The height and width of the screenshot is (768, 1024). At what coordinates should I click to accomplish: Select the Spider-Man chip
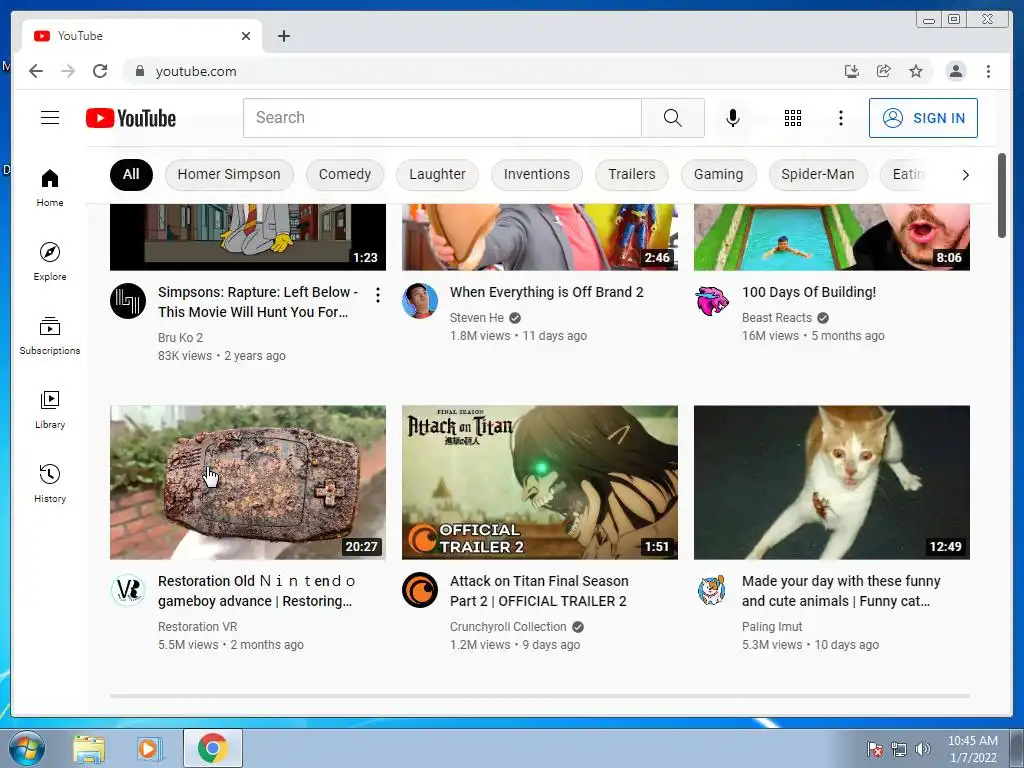[x=818, y=174]
